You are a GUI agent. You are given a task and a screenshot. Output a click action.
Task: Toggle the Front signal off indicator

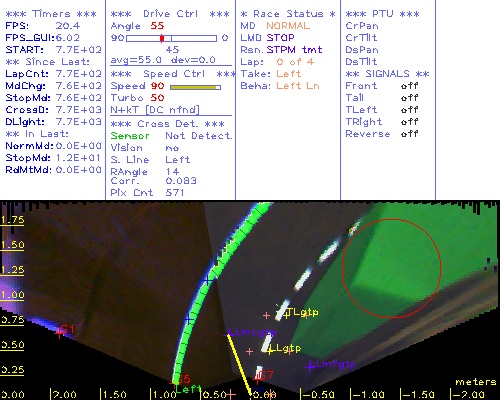pos(410,86)
